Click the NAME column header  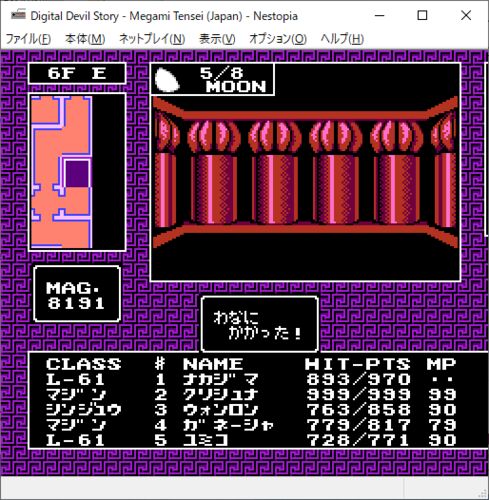(x=213, y=364)
